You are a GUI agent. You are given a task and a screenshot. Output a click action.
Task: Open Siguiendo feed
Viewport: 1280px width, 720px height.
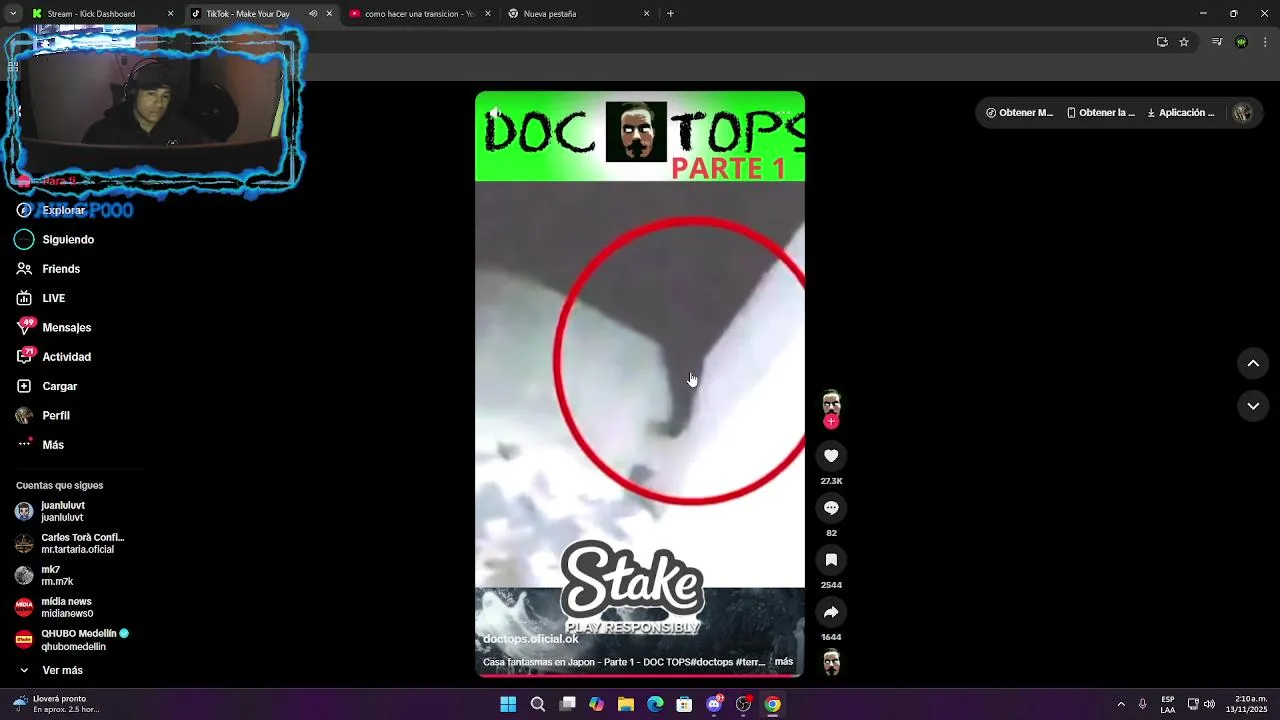coord(68,240)
